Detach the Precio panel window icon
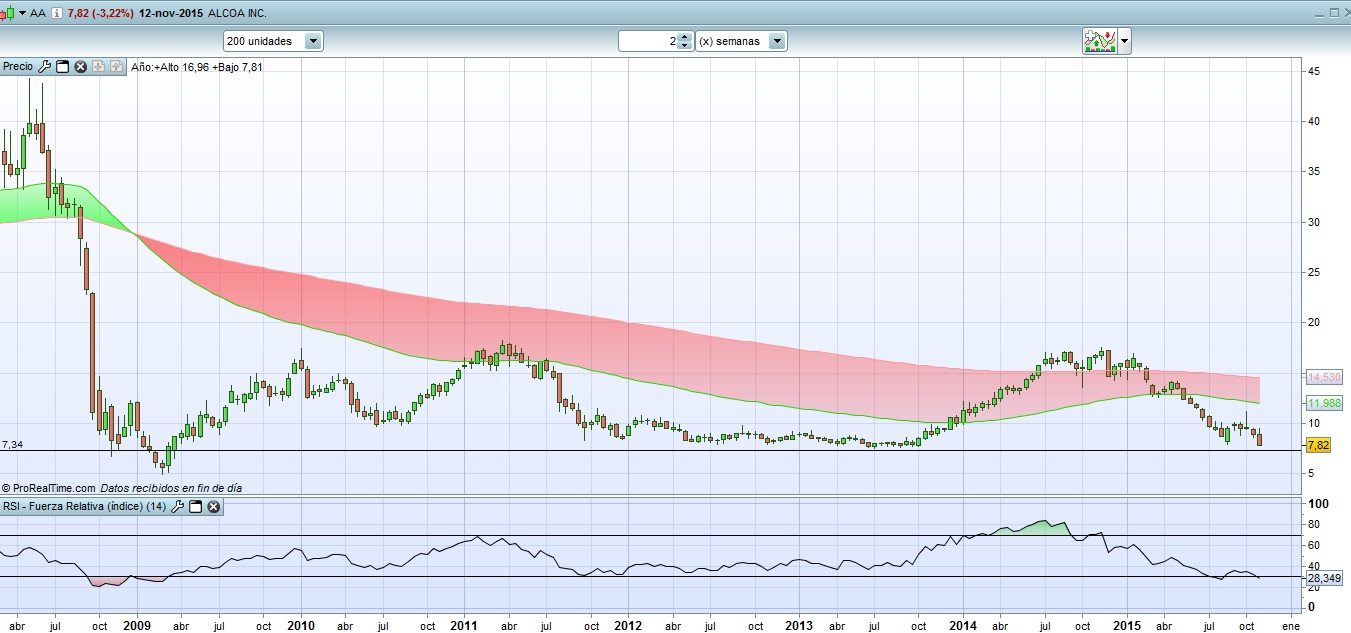The height and width of the screenshot is (633, 1351). (x=62, y=67)
